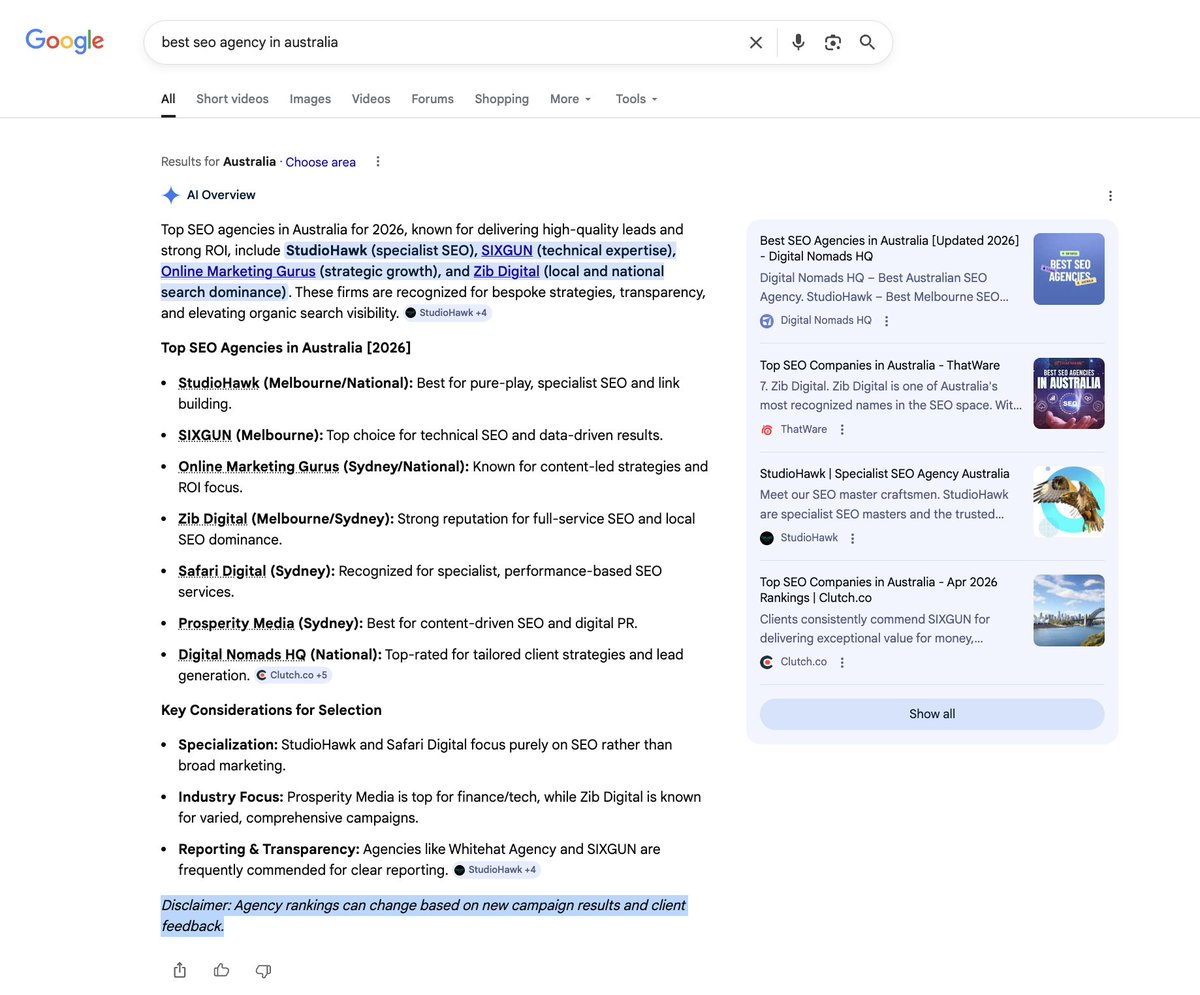Give the AI Overview a thumbs up
1200x995 pixels.
[221, 970]
